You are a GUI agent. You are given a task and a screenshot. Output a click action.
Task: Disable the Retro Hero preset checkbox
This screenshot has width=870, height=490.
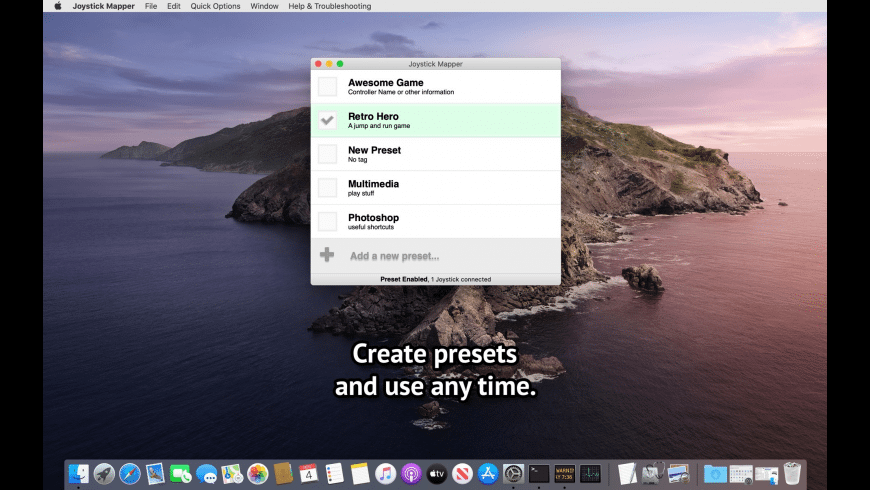click(x=327, y=120)
